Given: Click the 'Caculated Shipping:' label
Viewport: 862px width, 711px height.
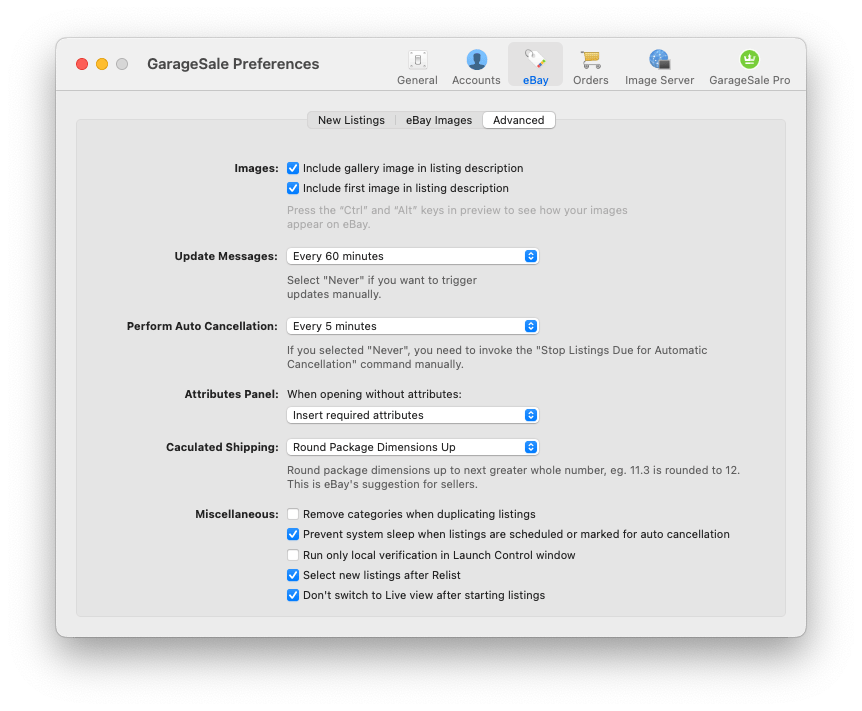Looking at the screenshot, I should pos(222,447).
